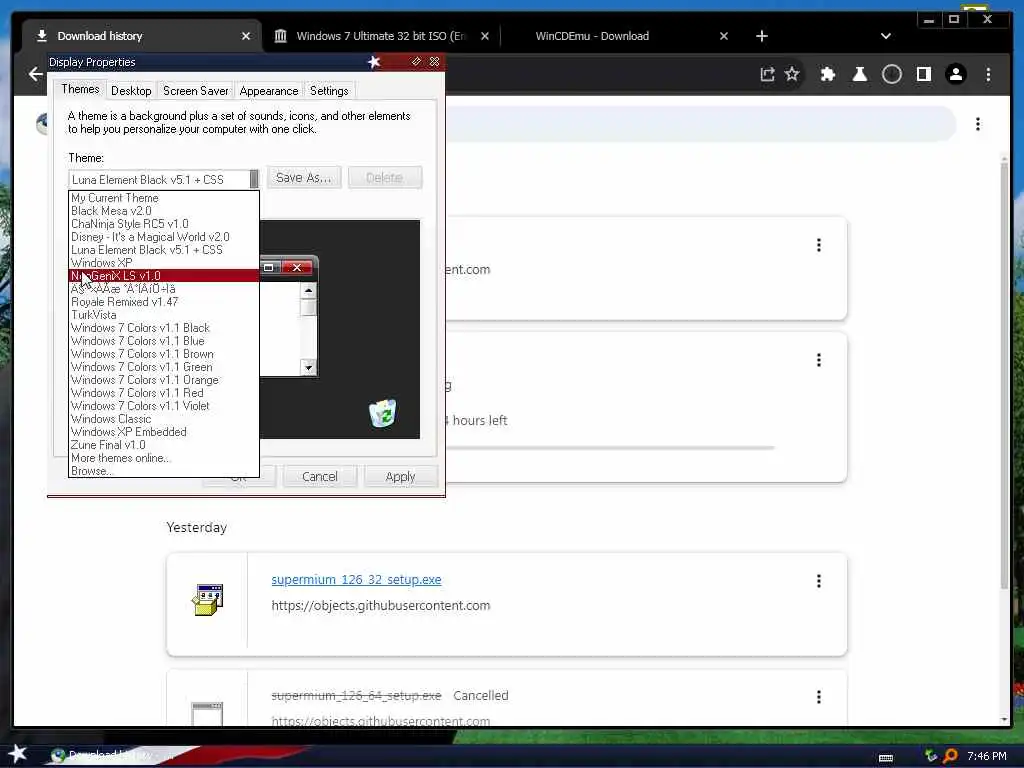
Task: Close the WinCDEmu - Download tab
Action: tap(724, 36)
